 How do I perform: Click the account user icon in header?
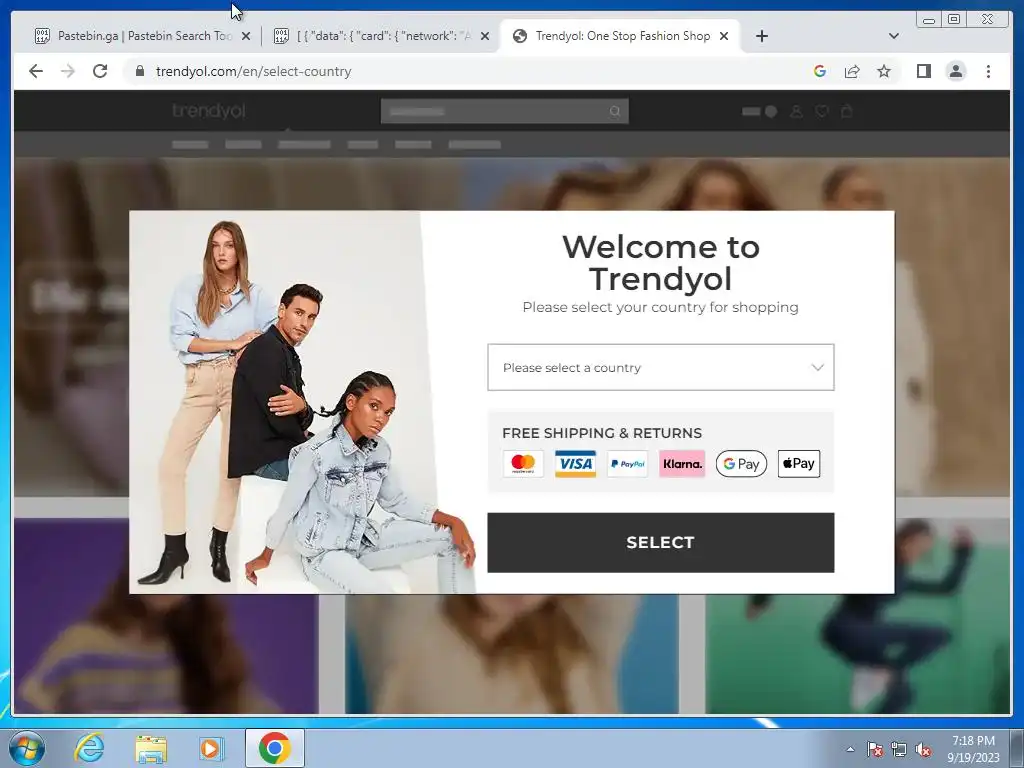(x=796, y=112)
